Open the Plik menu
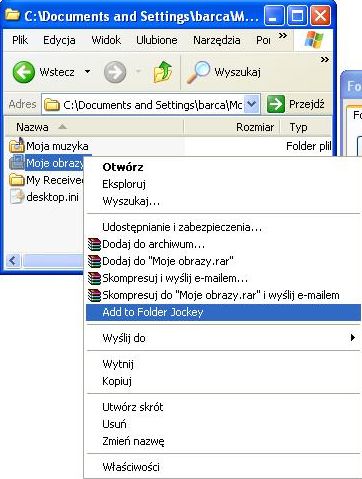362x479 pixels. click(x=20, y=40)
